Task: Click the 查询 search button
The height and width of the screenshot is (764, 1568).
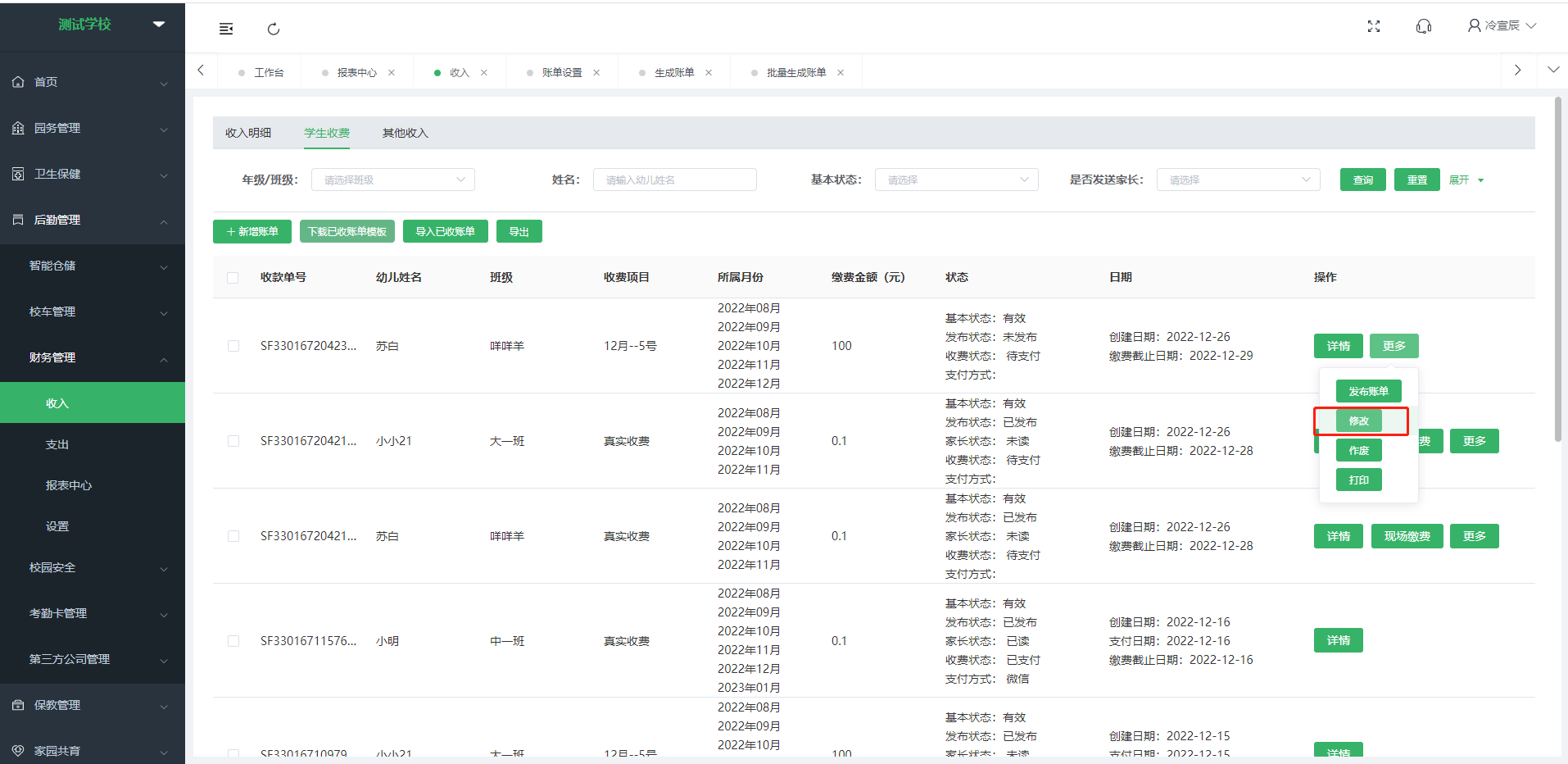Action: click(1363, 180)
